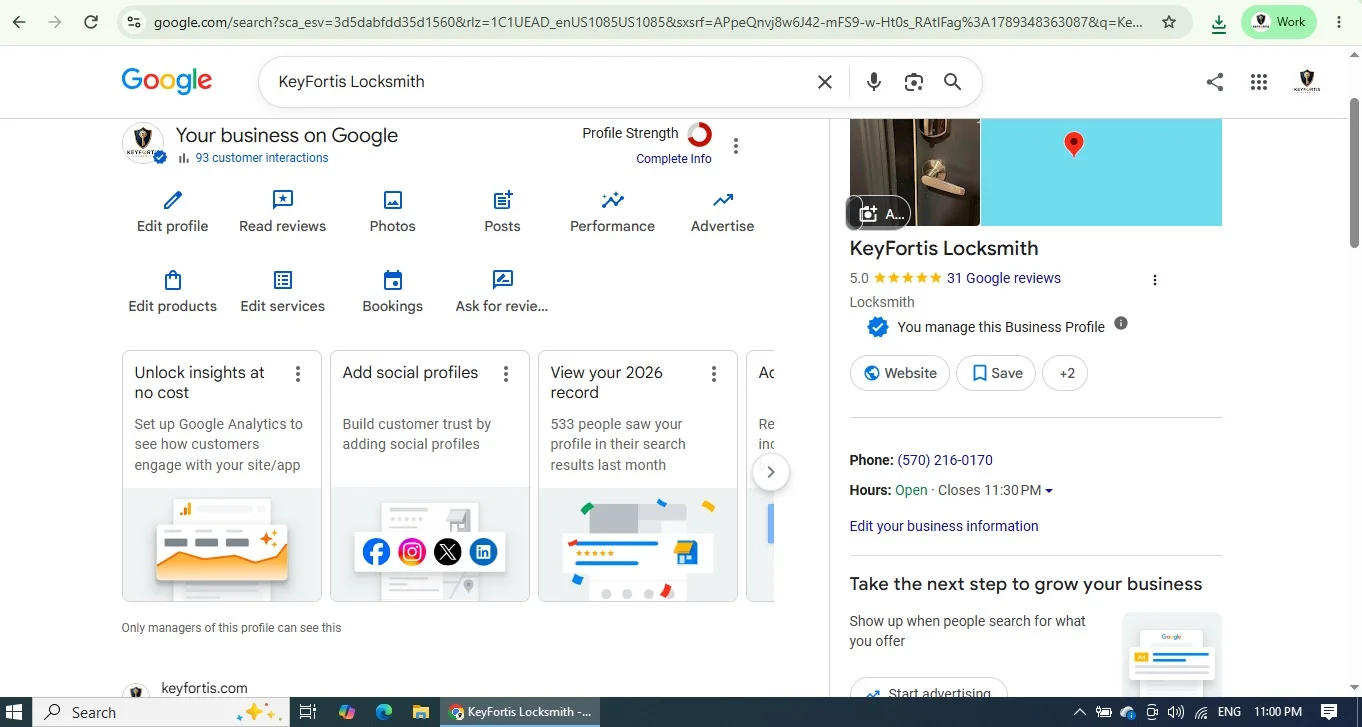Screen dimensions: 1362x727
Task: Open 93 customer interactions
Action: pos(262,158)
